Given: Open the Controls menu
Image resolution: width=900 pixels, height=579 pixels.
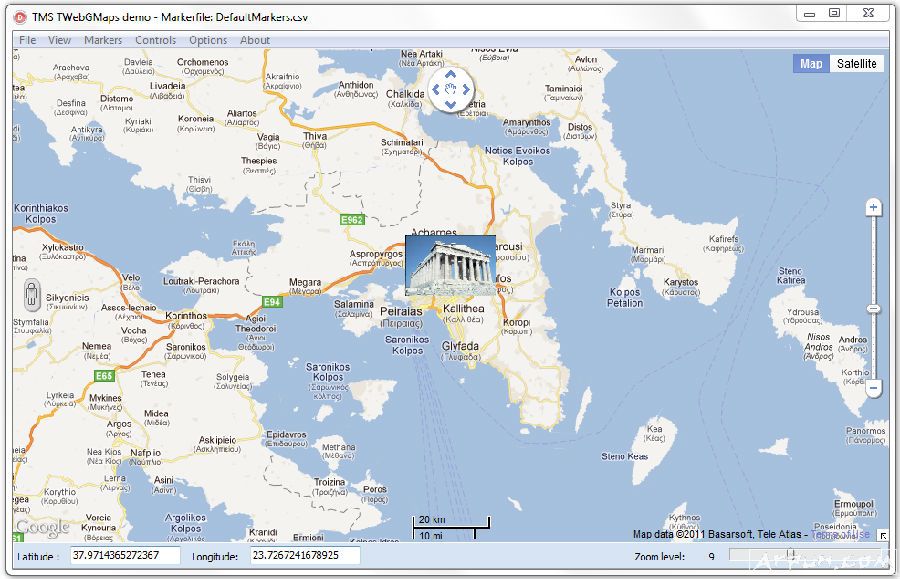Looking at the screenshot, I should (x=156, y=40).
